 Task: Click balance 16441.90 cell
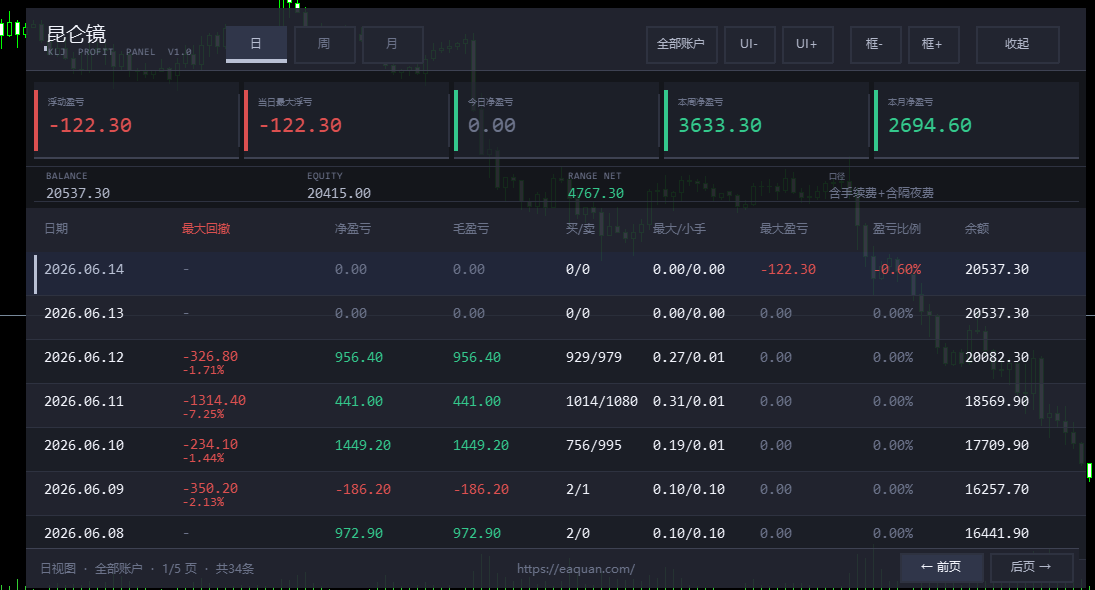coord(997,533)
